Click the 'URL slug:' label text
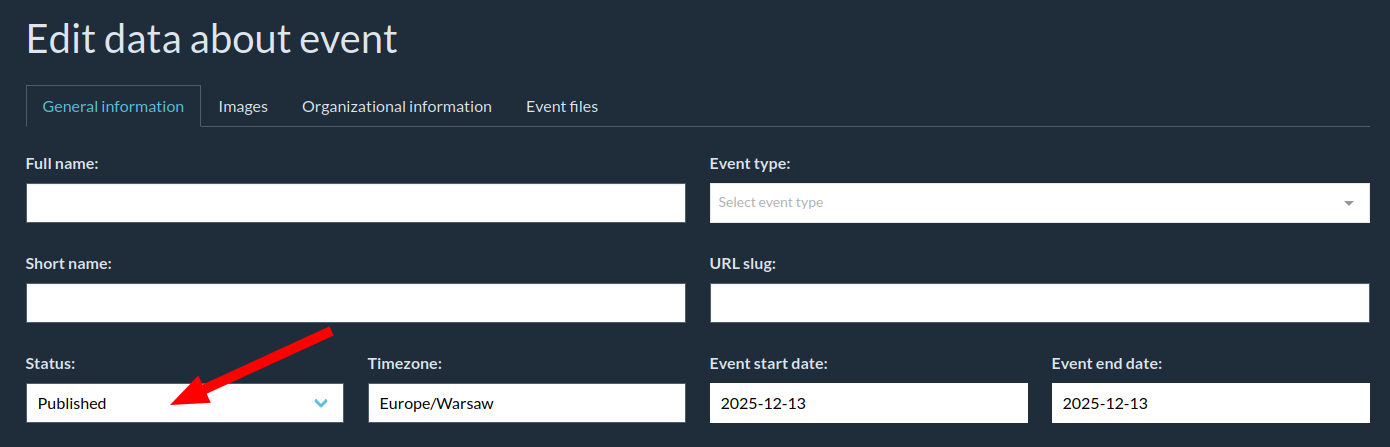Screen dimensions: 1390x447 click(x=743, y=264)
